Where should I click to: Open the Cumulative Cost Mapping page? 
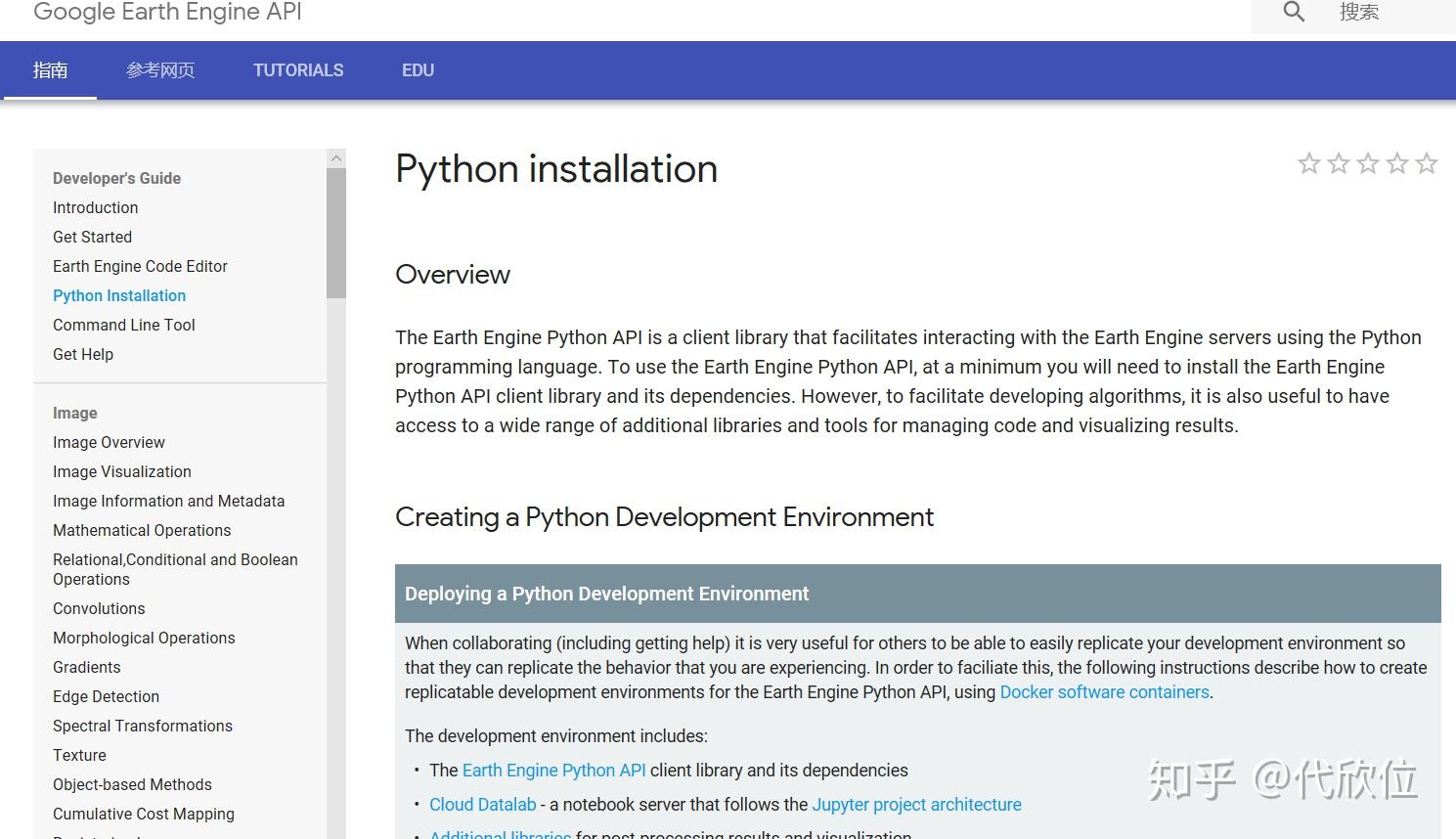coord(144,814)
